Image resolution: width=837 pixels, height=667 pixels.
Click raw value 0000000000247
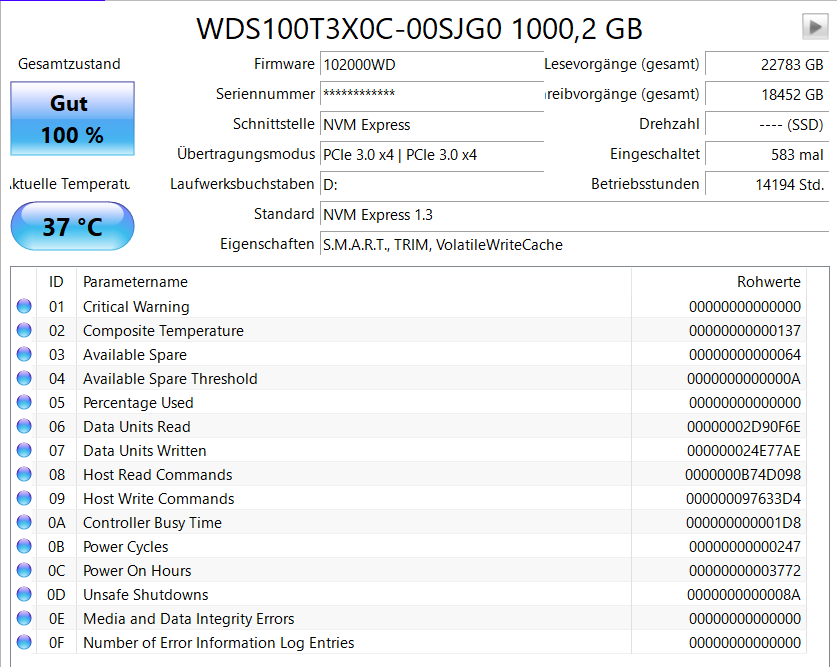(745, 547)
